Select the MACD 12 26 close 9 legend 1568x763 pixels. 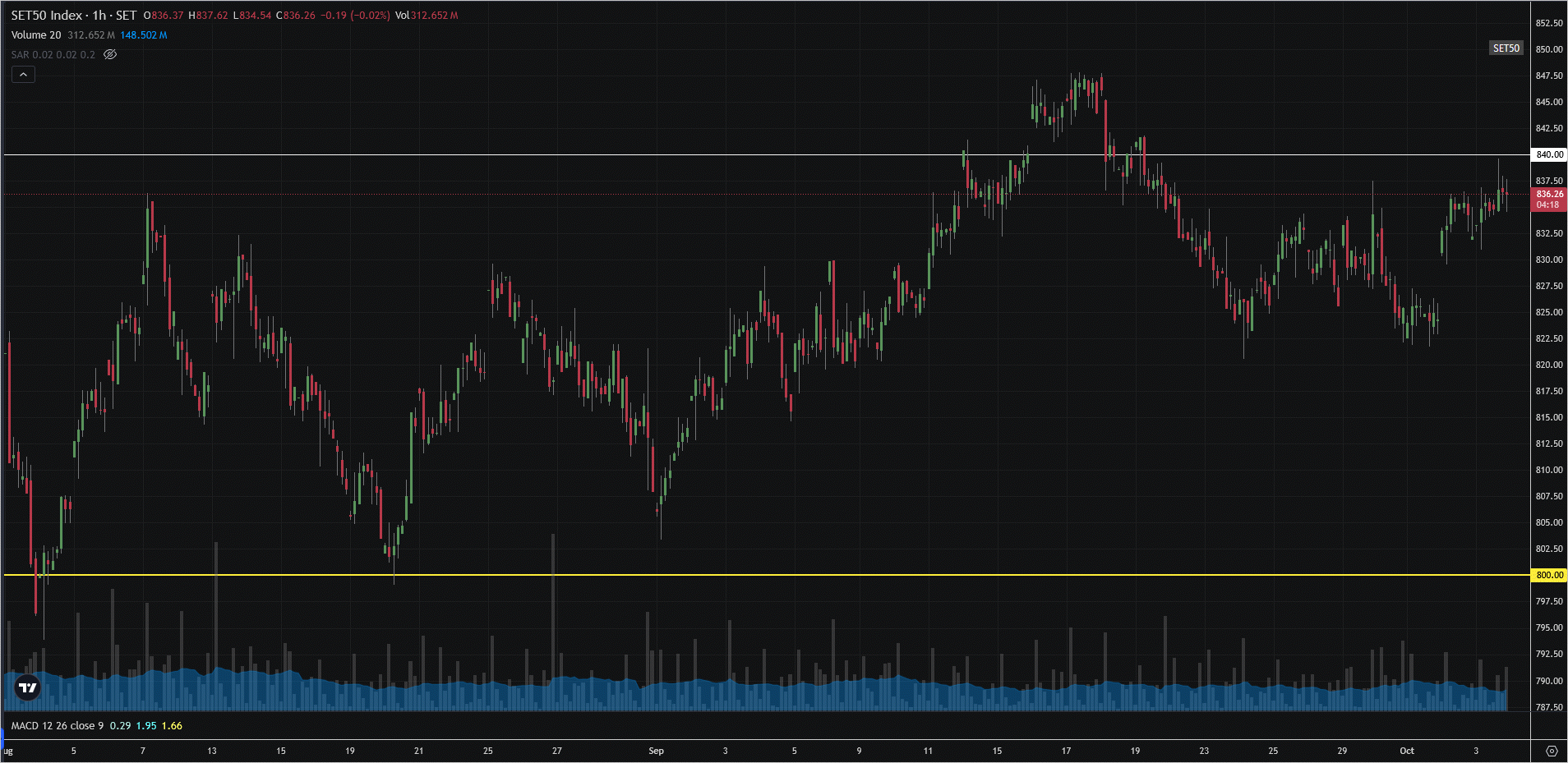click(x=58, y=726)
